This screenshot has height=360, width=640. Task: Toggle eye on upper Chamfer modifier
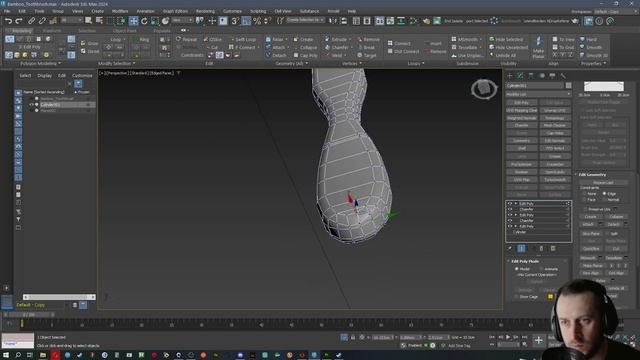pyautogui.click(x=510, y=209)
